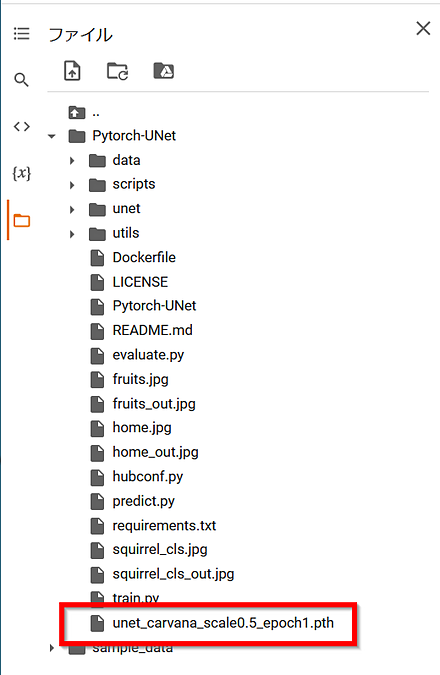Open the table of contents sidebar icon

point(21,33)
